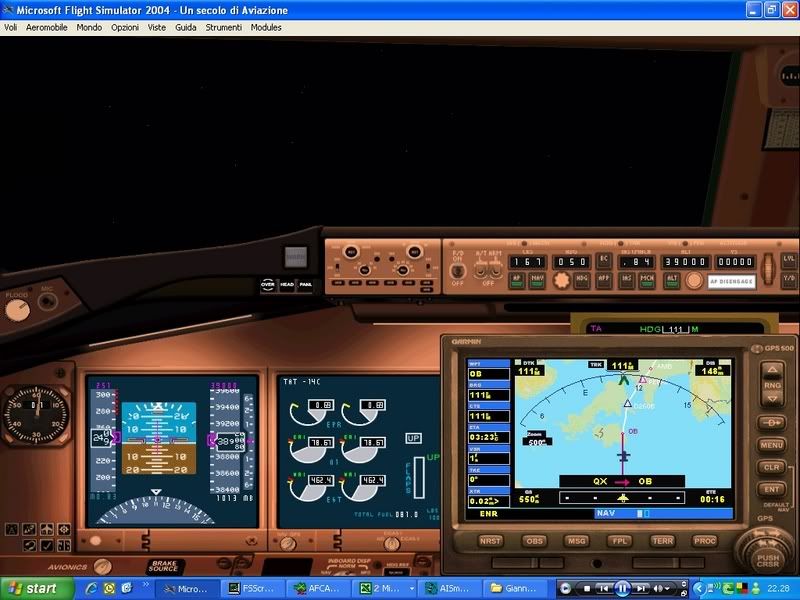
Task: Click the PANEL view icon
Action: 306,285
